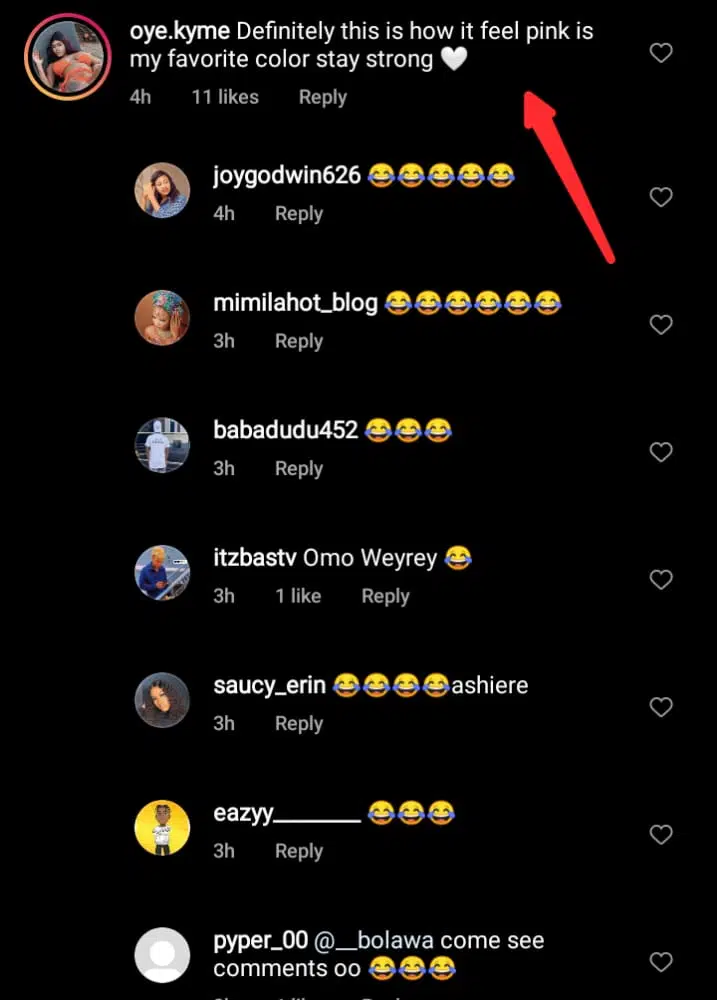Screen dimensions: 717x1000
Task: Show who gave 1 like to itzbastv
Action: pos(298,596)
